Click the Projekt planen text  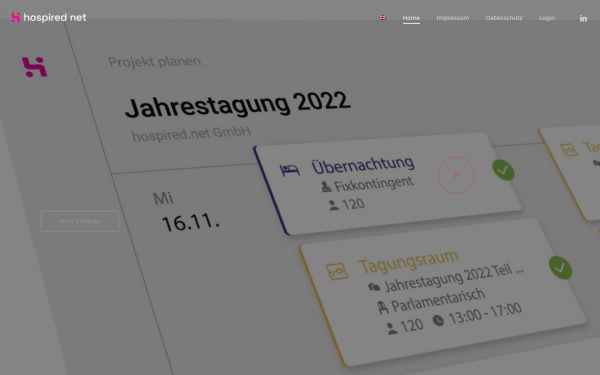tap(155, 62)
